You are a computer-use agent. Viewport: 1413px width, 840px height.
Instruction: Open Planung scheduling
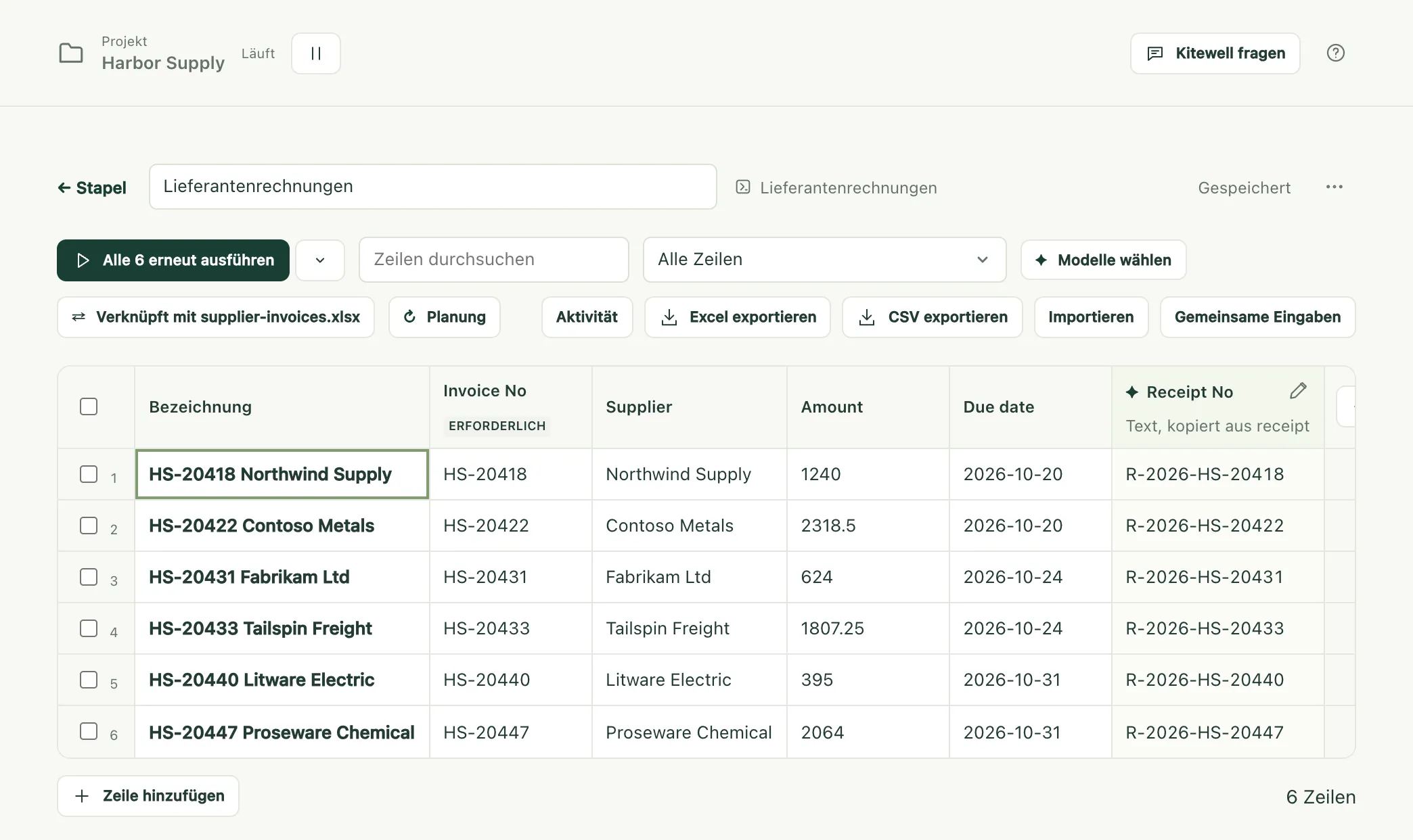445,317
